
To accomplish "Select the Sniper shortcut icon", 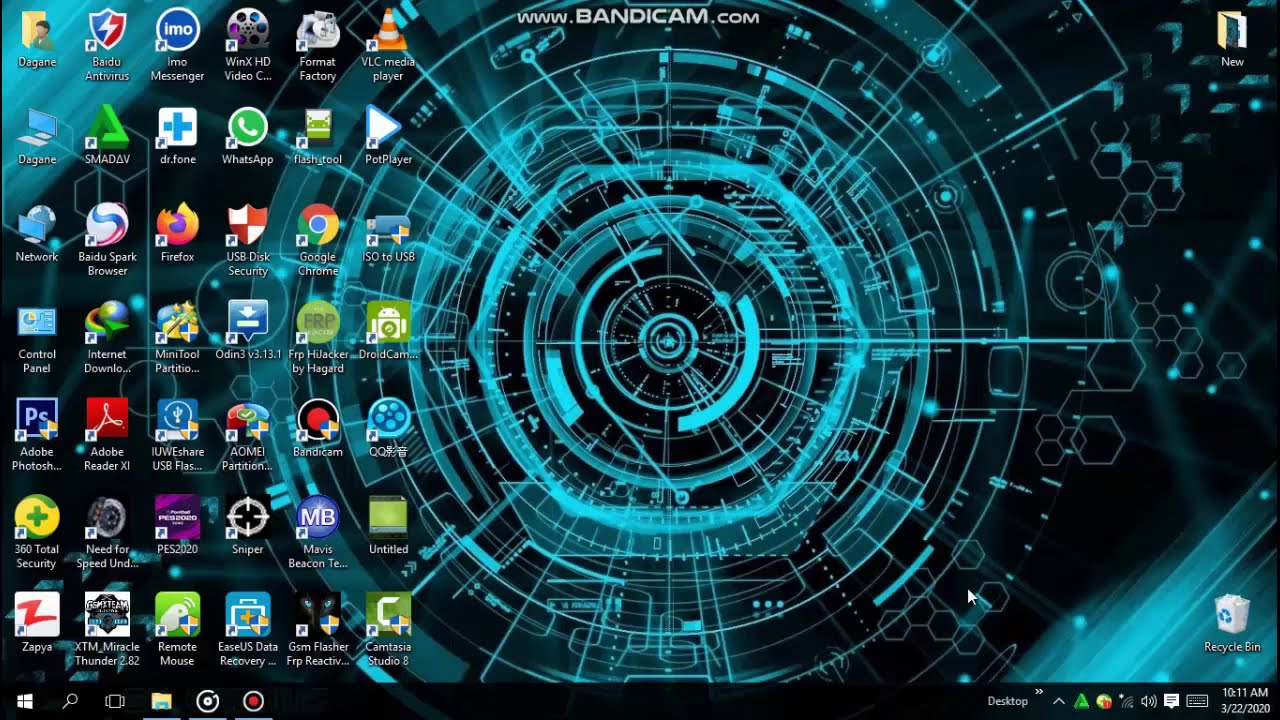I will [x=247, y=525].
